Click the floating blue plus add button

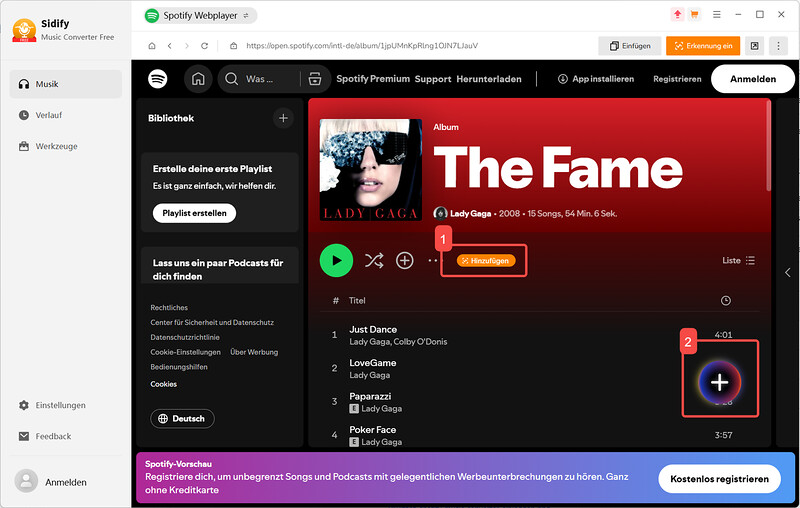(720, 383)
